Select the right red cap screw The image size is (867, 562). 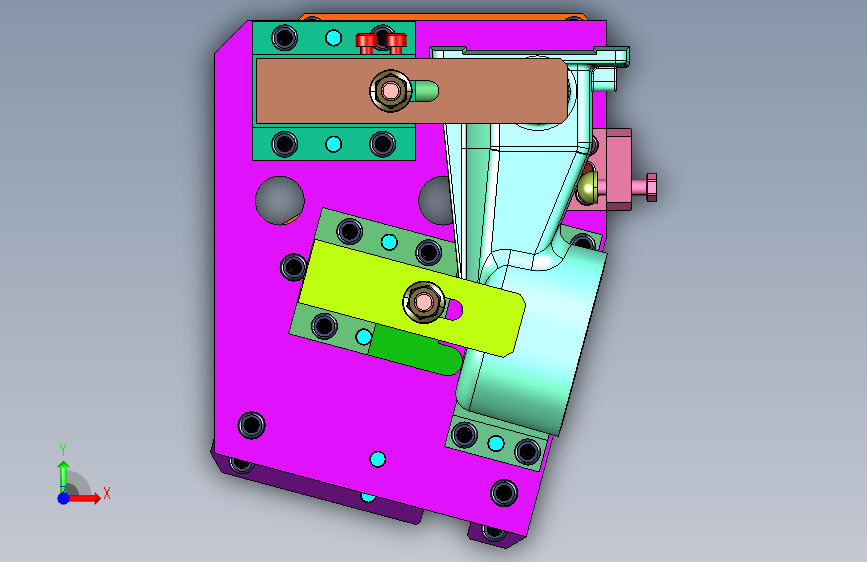click(396, 43)
